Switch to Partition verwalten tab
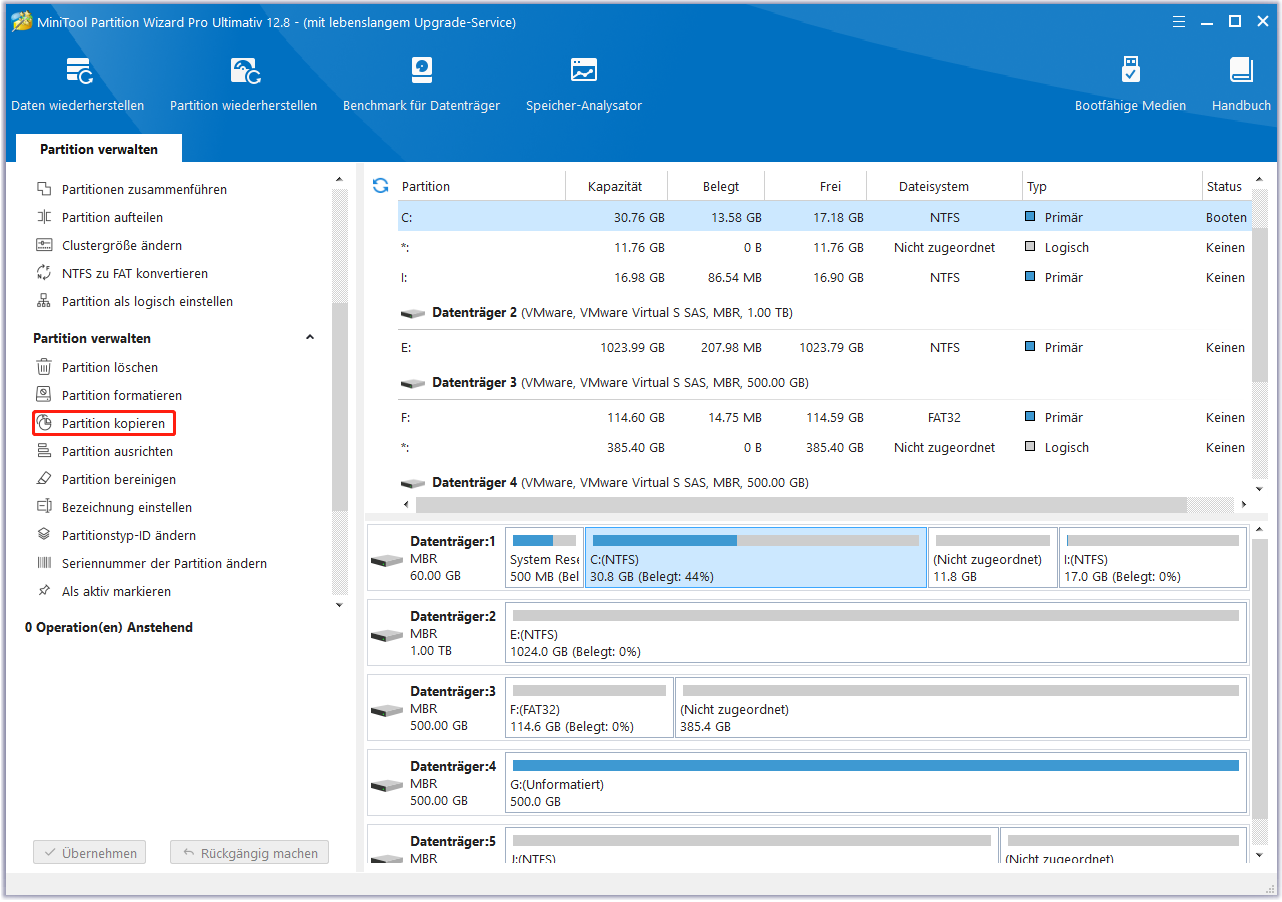This screenshot has height=902, width=1282. tap(99, 149)
